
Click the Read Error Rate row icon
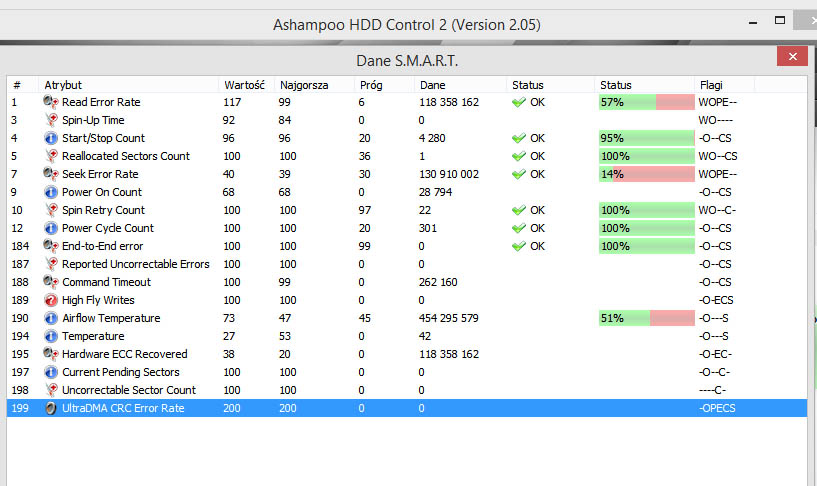tap(51, 102)
